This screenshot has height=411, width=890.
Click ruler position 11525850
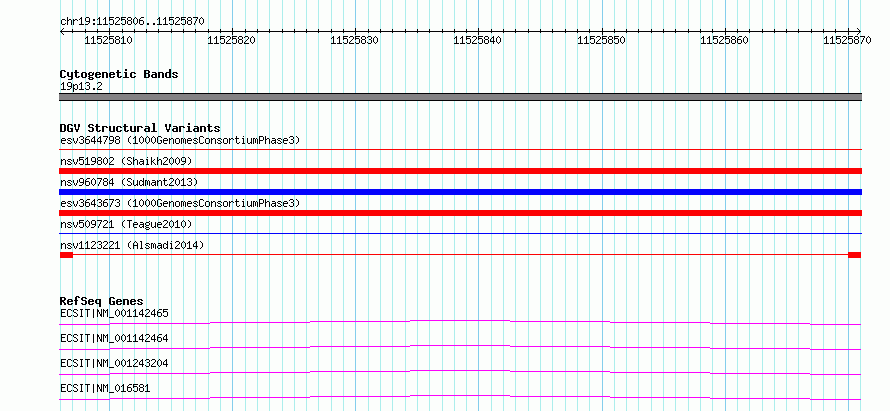click(602, 40)
